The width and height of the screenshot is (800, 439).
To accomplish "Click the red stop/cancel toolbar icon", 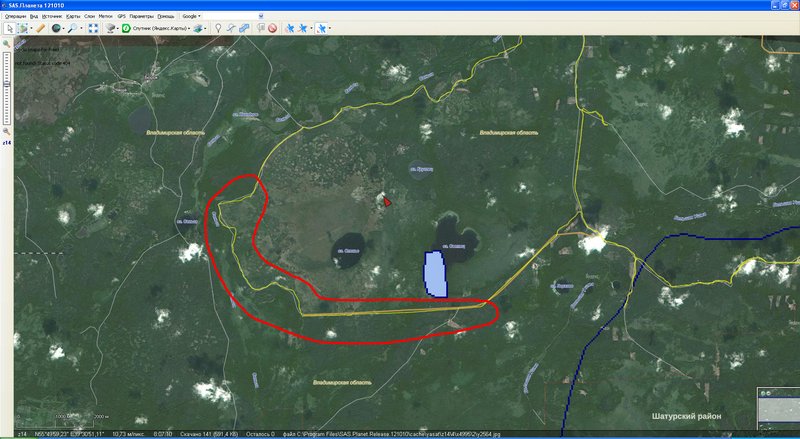I will tap(272, 28).
